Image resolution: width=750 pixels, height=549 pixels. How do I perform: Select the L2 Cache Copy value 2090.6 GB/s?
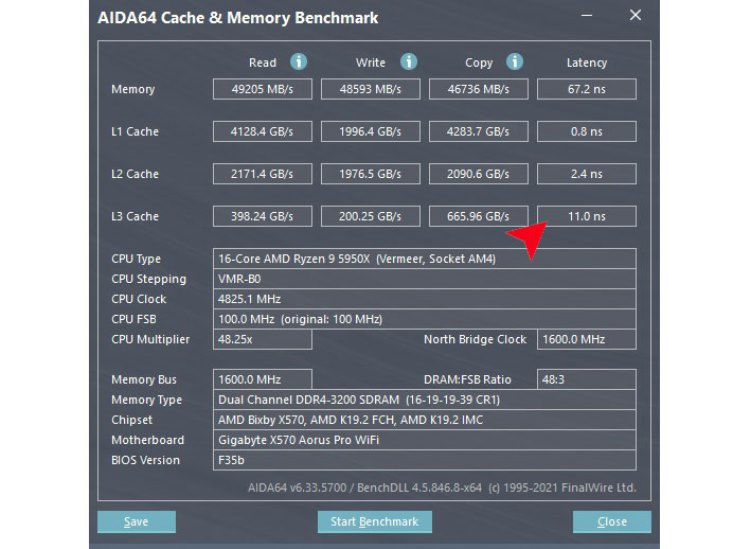(478, 174)
